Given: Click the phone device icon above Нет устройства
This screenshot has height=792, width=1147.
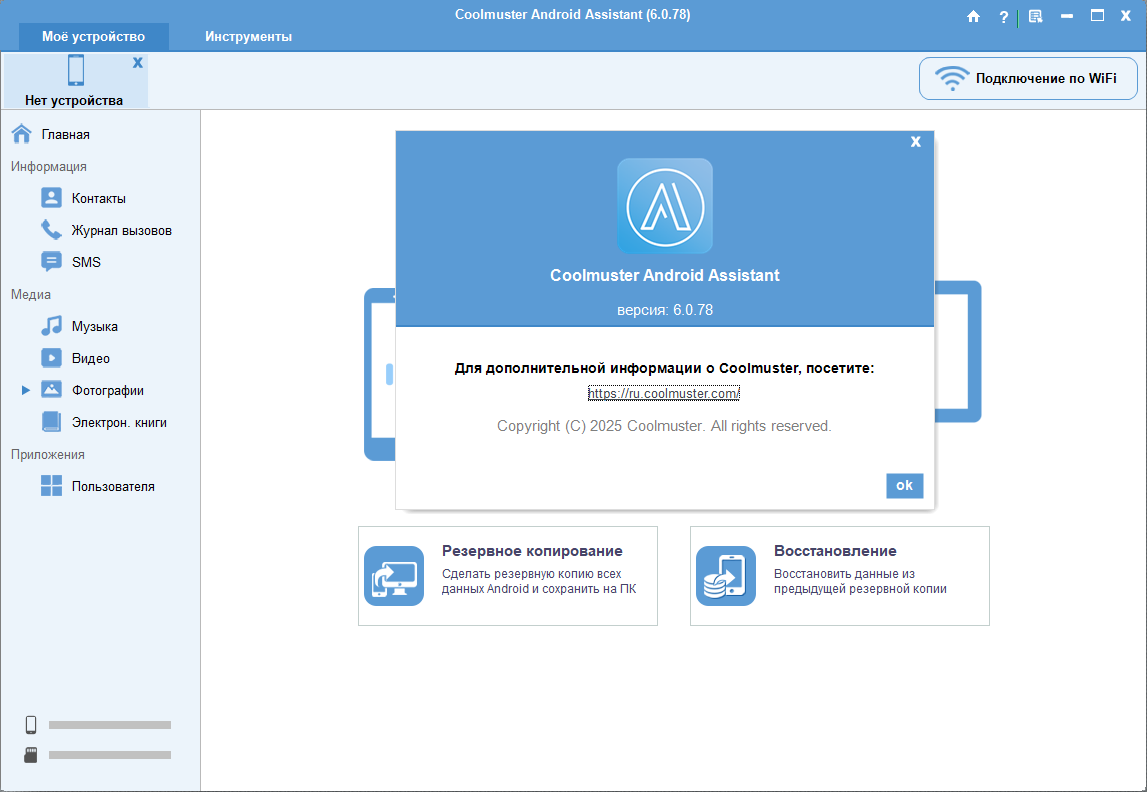Looking at the screenshot, I should (75, 70).
